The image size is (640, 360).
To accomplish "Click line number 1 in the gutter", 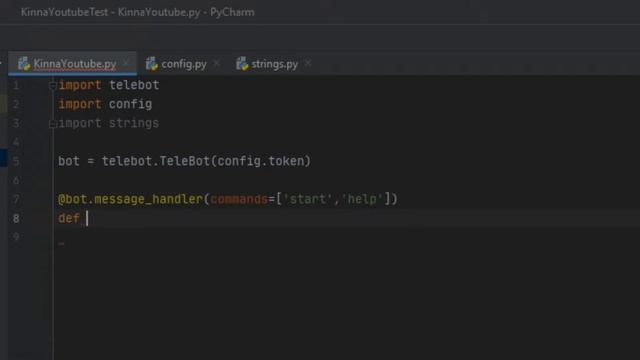I will pyautogui.click(x=16, y=85).
